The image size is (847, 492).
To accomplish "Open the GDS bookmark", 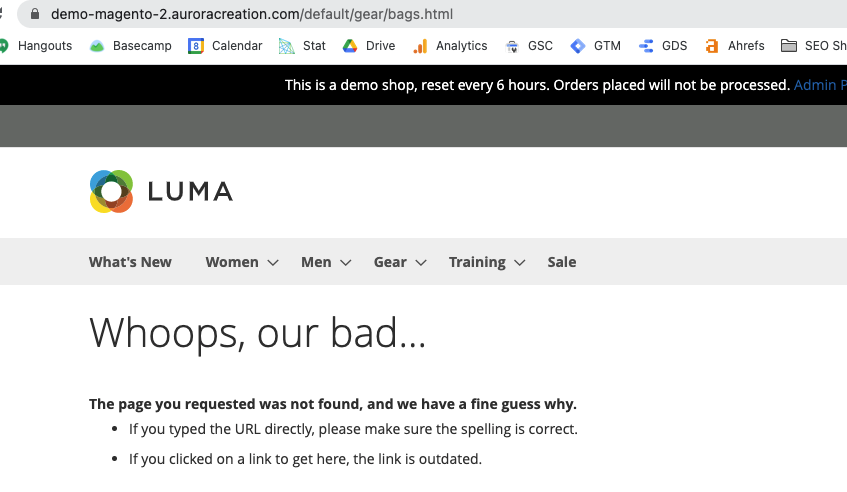I will [x=663, y=46].
